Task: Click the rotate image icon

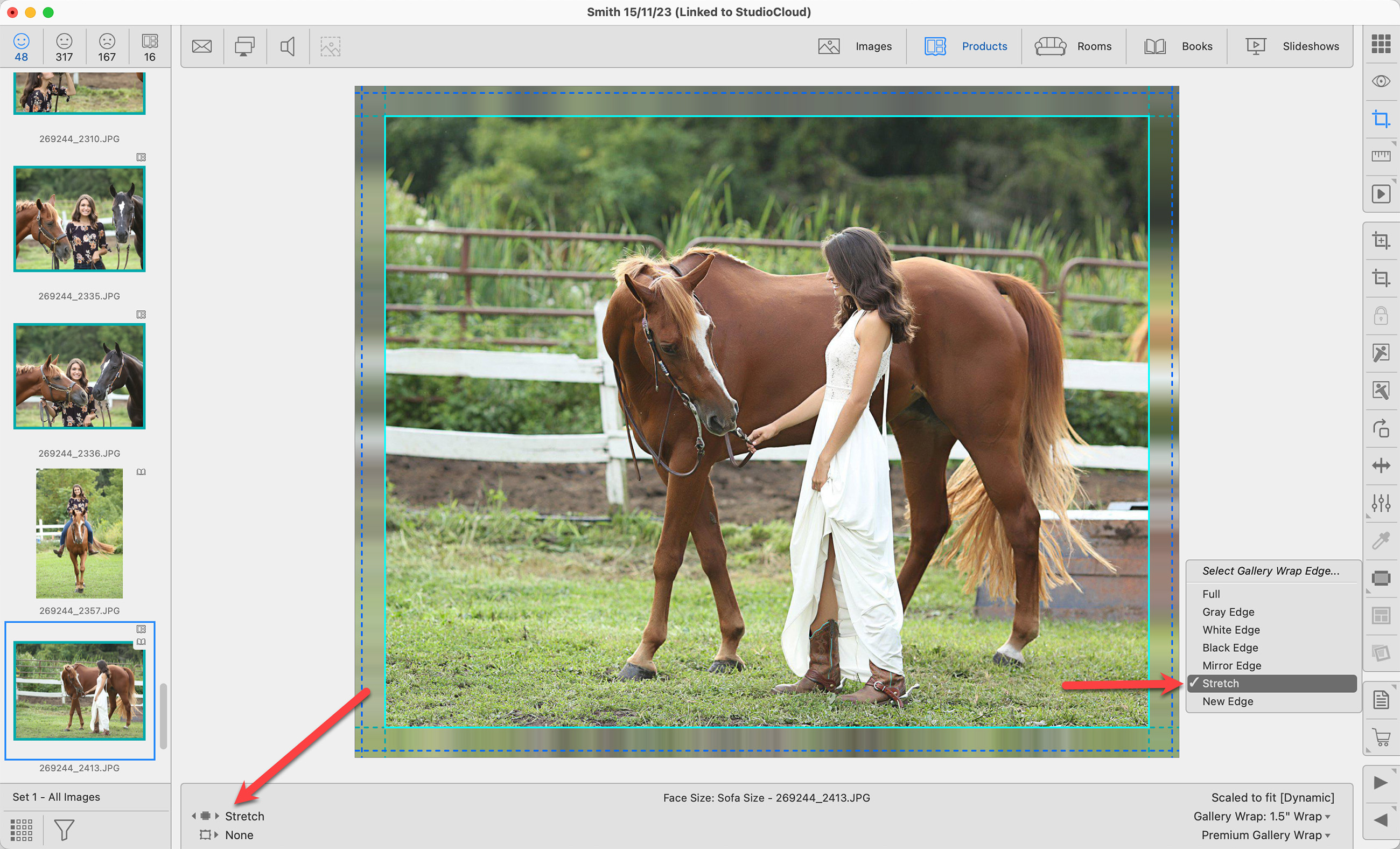Action: click(1381, 428)
